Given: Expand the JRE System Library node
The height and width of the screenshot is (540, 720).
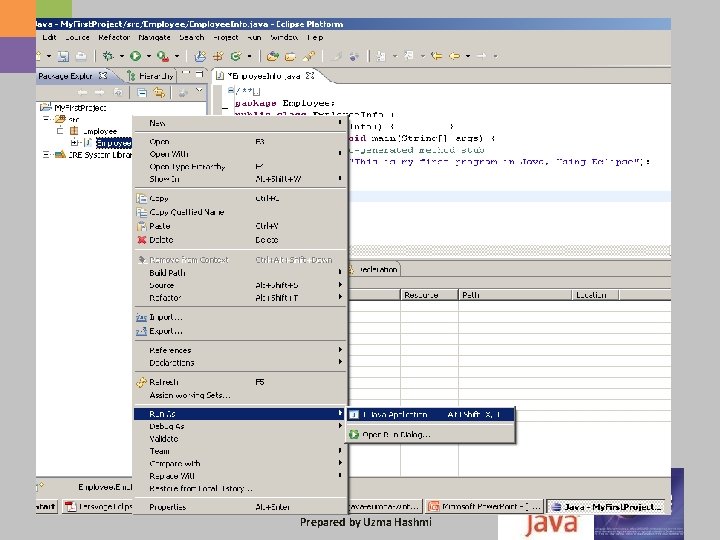Looking at the screenshot, I should point(46,155).
